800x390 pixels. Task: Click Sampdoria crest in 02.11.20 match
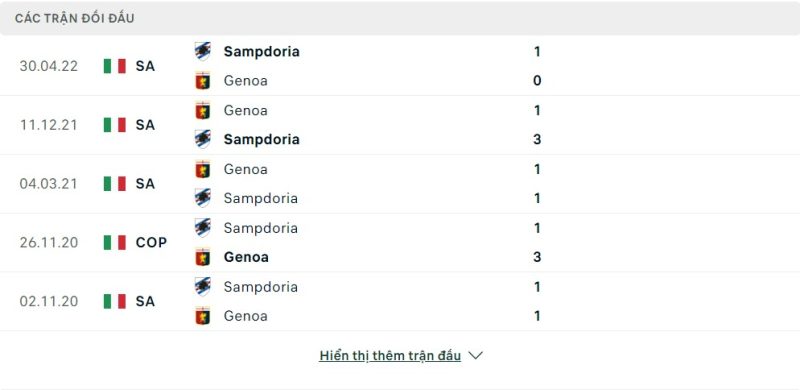[203, 286]
